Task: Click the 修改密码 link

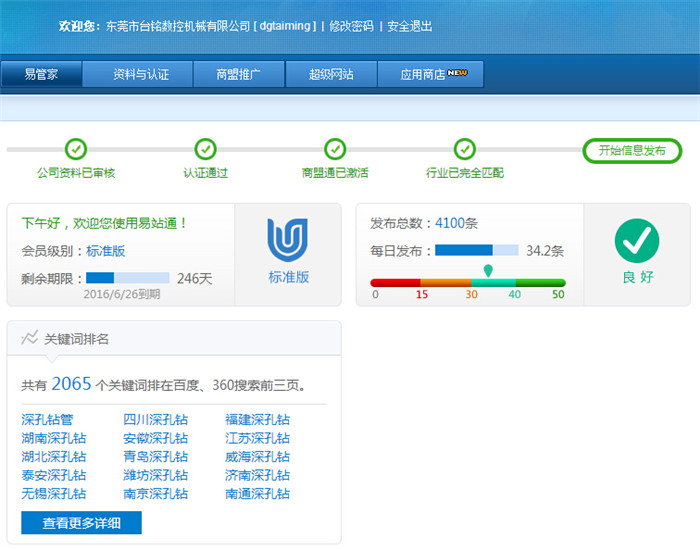Action: [x=350, y=26]
